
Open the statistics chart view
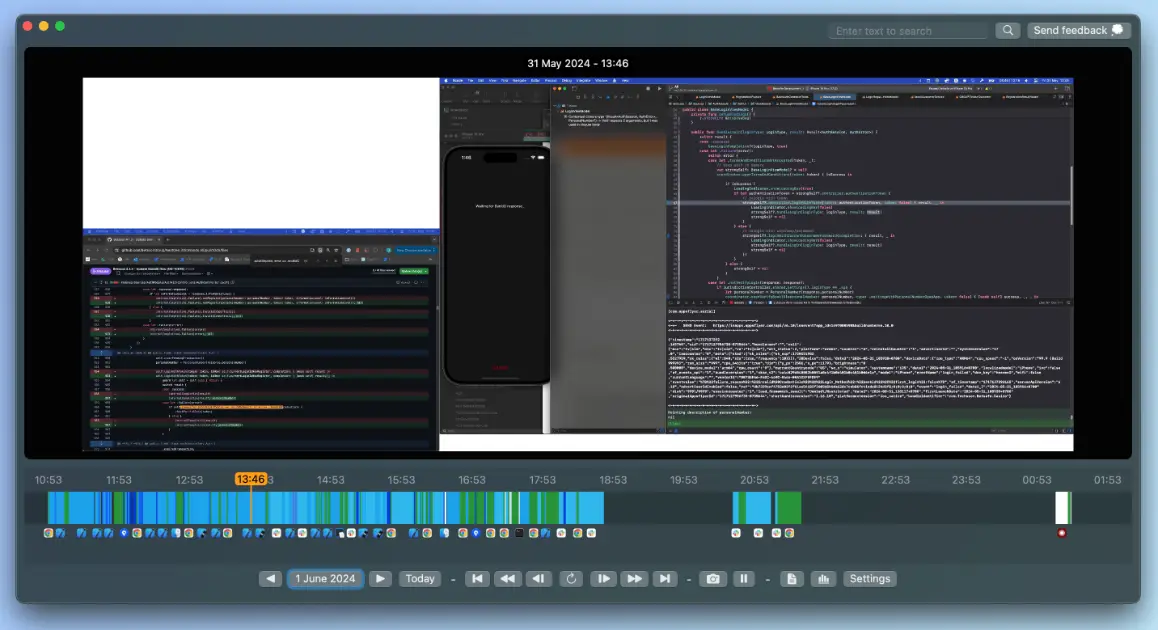[823, 578]
